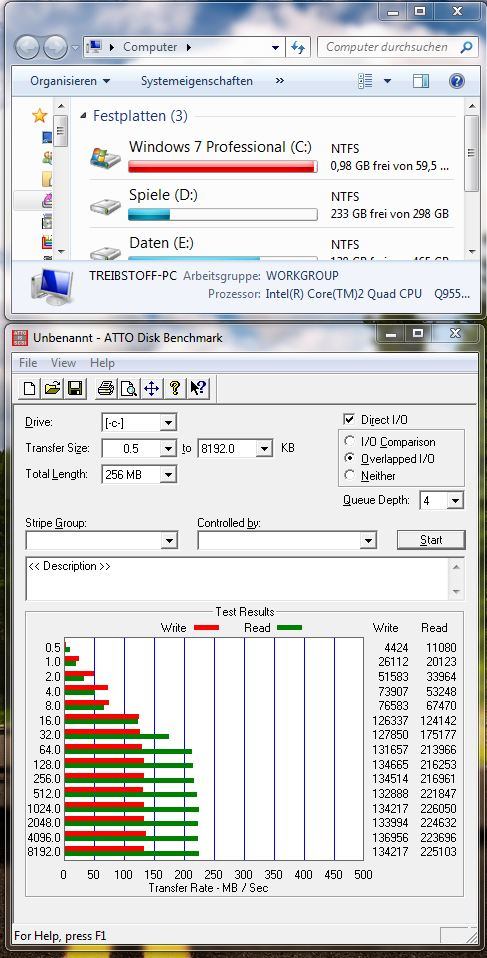Open Help menu in ATTO
This screenshot has height=958, width=487.
tap(102, 362)
